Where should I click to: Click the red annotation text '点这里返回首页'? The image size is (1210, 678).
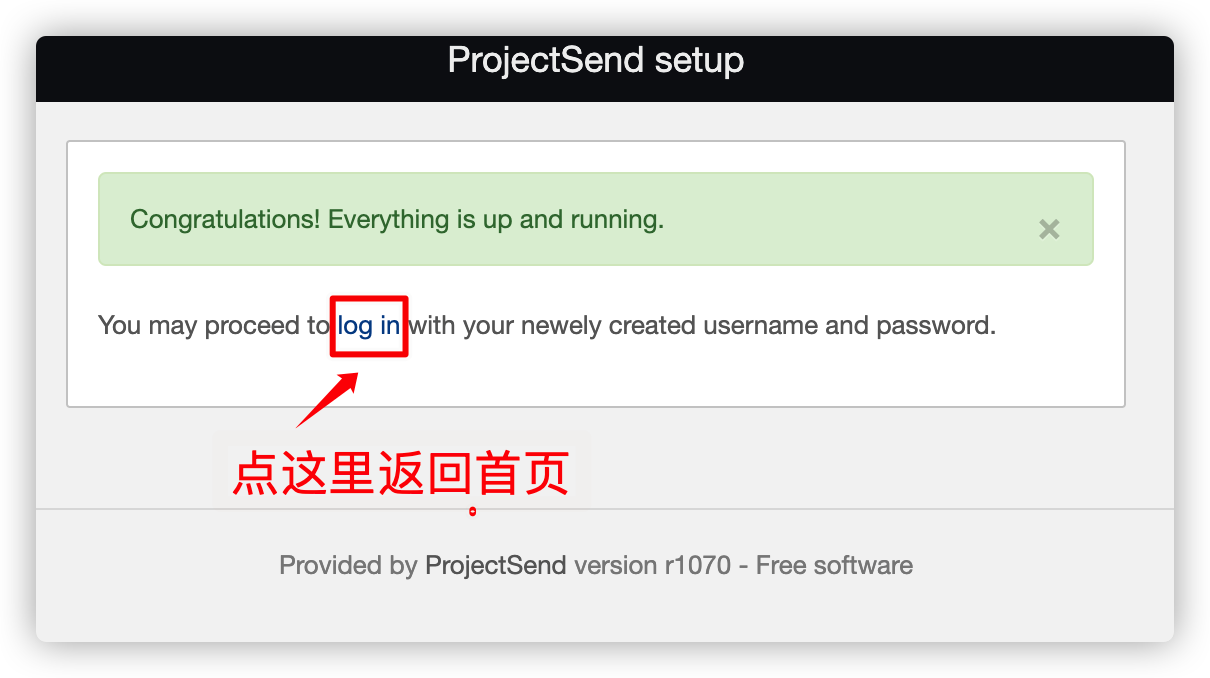[400, 474]
